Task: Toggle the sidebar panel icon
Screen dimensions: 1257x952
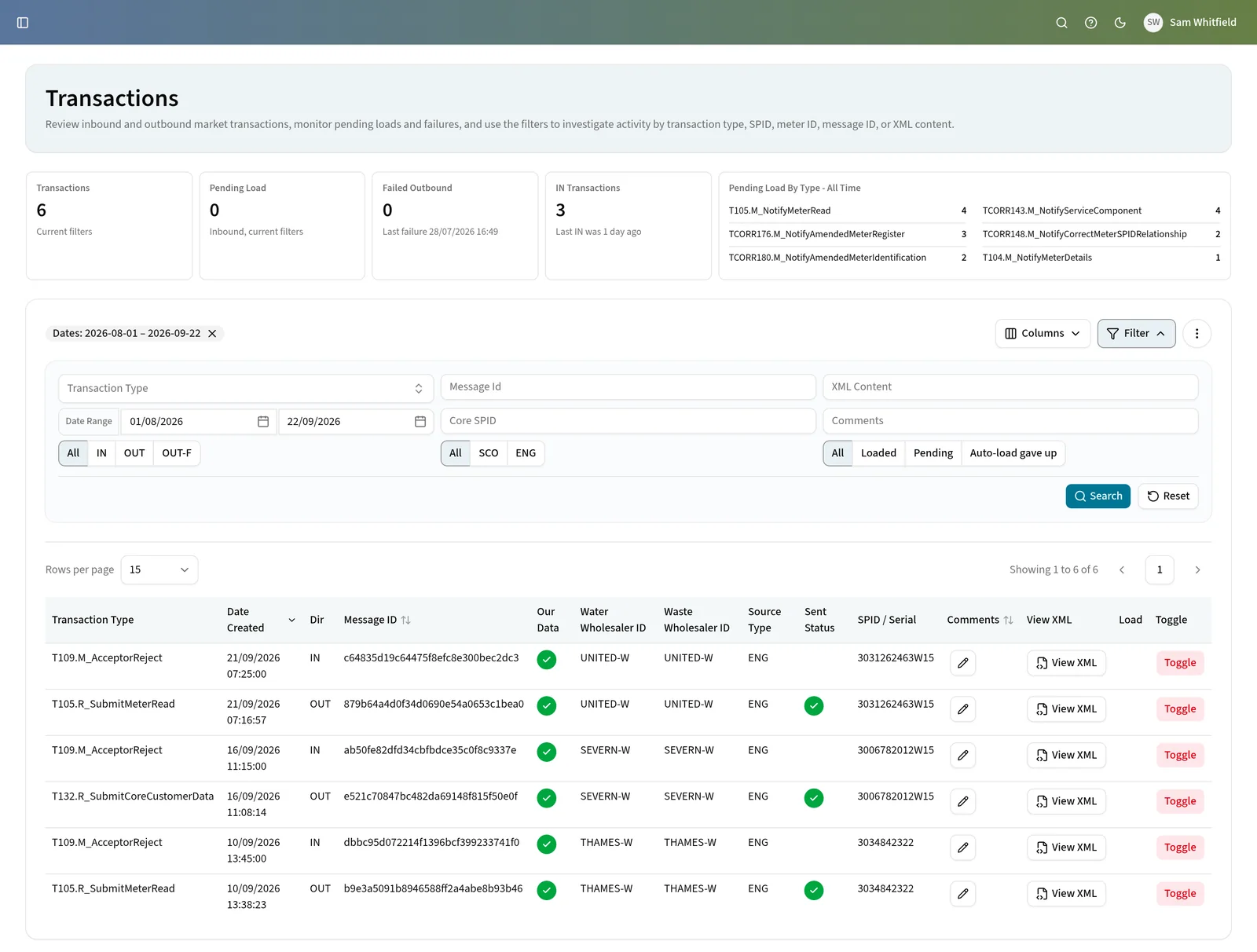Action: (x=23, y=23)
